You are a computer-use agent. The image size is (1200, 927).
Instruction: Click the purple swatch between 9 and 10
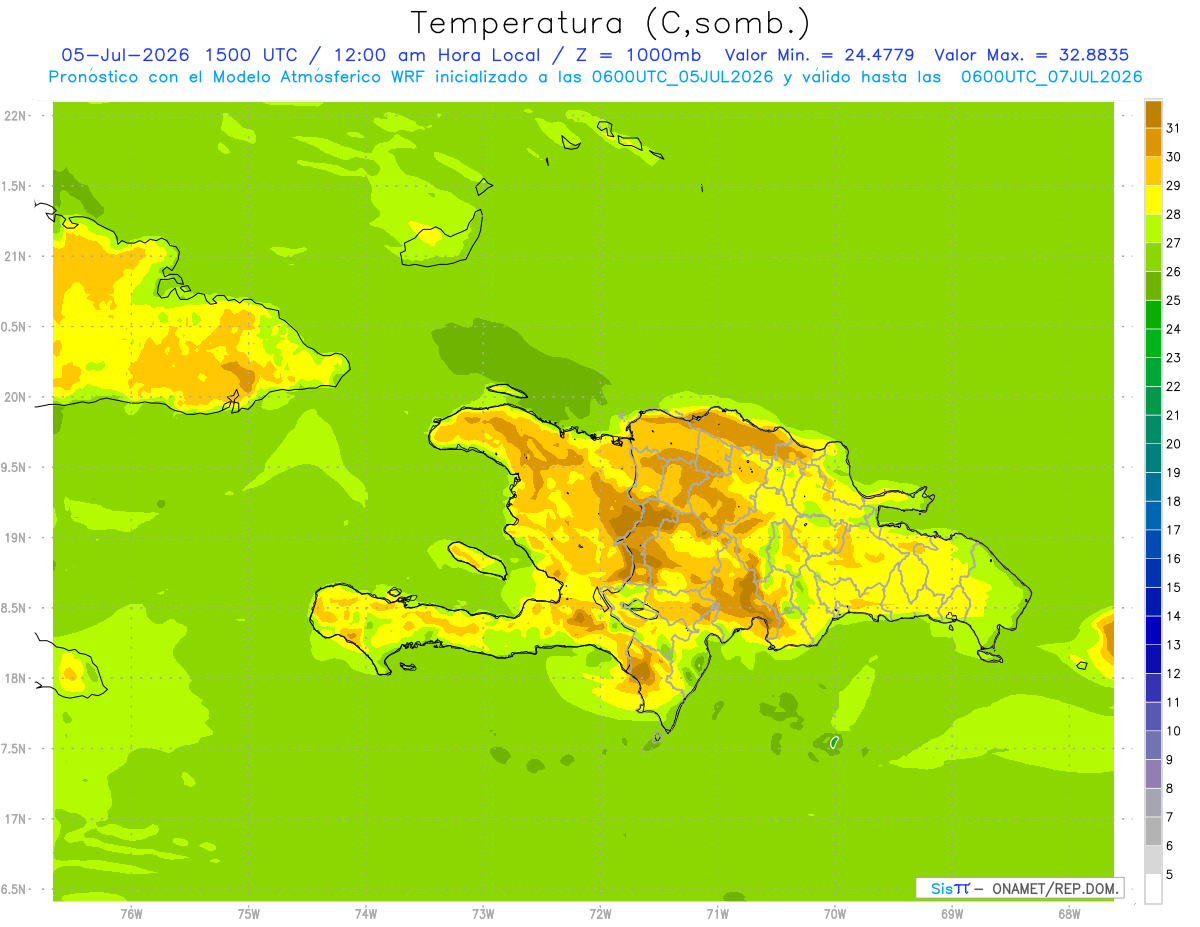1154,745
